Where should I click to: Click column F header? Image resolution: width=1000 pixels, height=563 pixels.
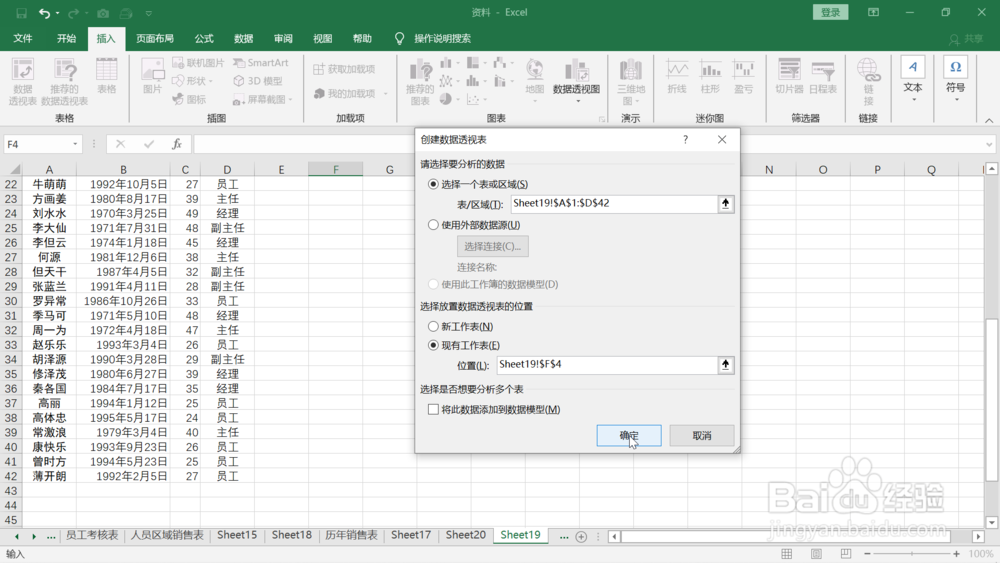335,170
